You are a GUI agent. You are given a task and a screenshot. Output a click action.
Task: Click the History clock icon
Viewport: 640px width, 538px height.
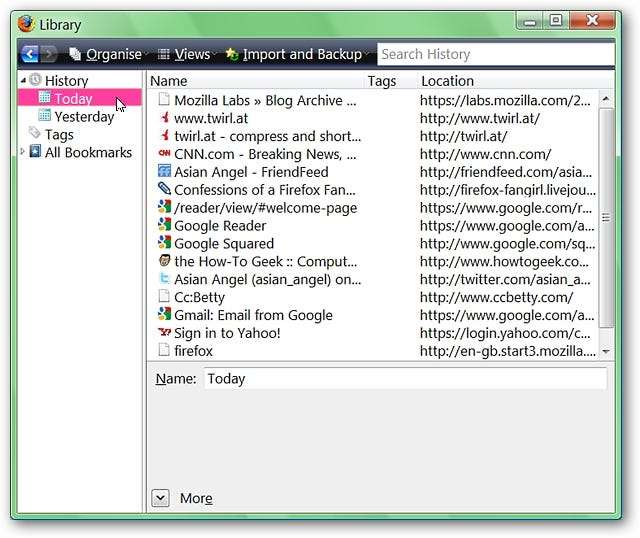pos(36,80)
